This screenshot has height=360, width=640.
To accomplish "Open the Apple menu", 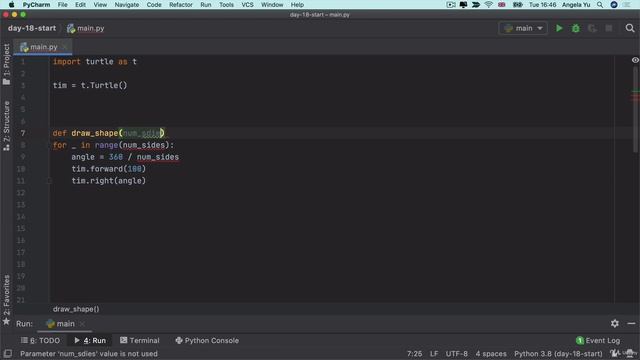I will point(11,4).
